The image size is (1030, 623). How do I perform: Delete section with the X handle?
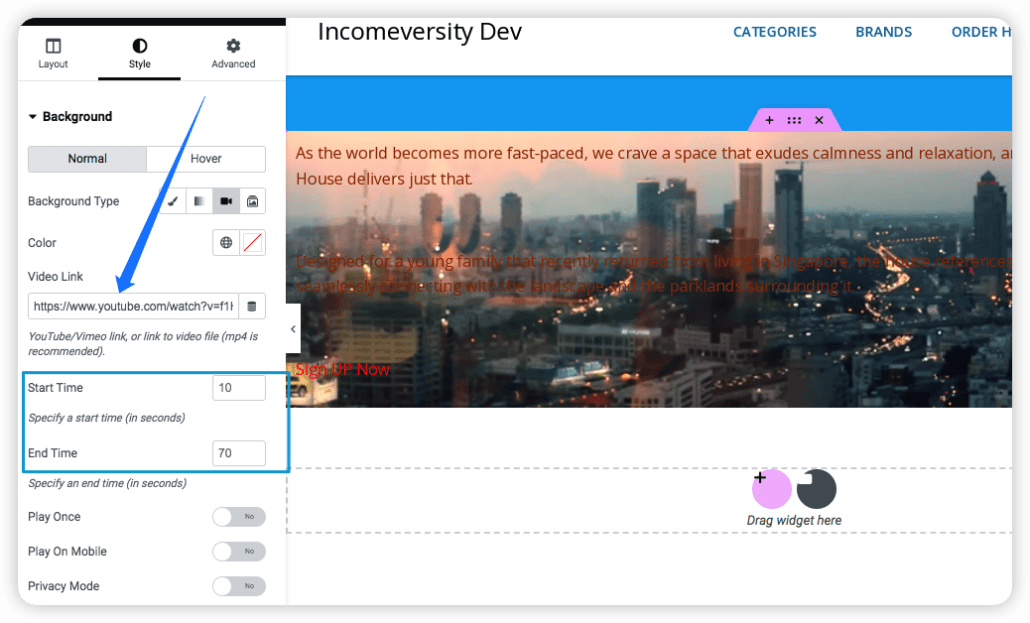pyautogui.click(x=819, y=120)
